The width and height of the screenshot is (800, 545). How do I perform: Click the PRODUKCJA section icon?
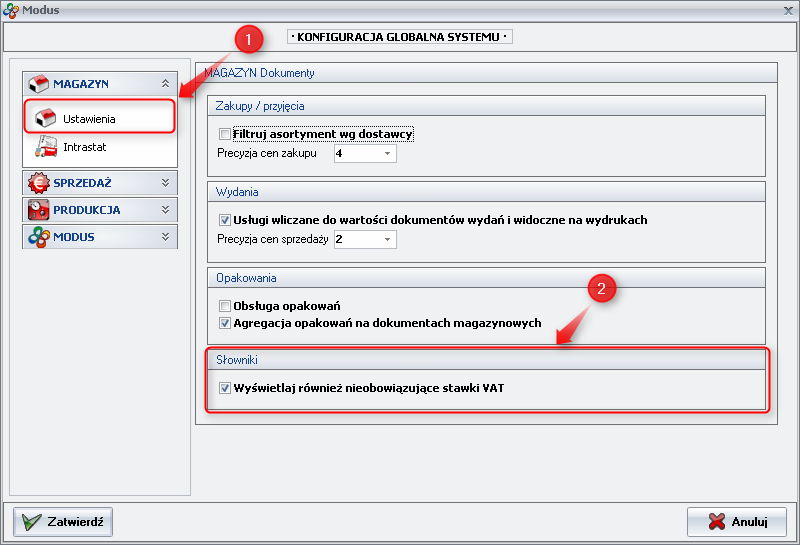[x=39, y=210]
